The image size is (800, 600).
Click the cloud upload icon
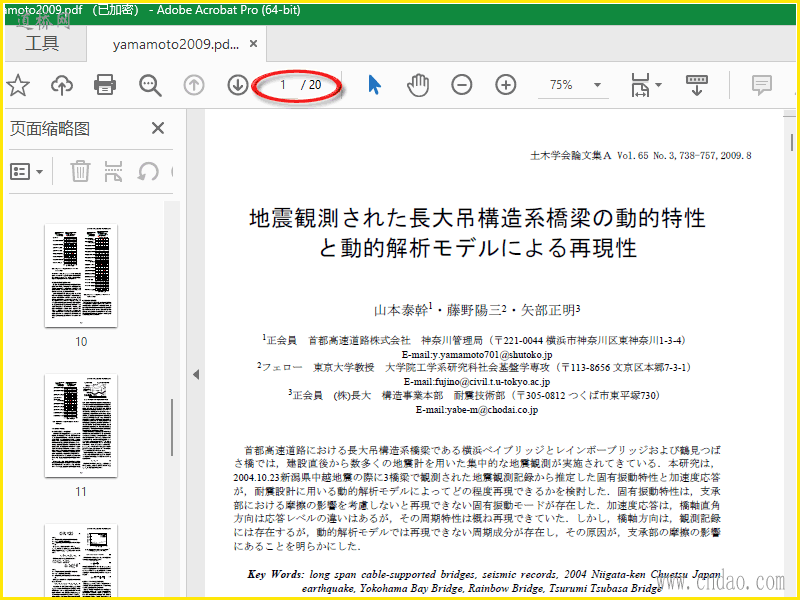click(x=62, y=85)
